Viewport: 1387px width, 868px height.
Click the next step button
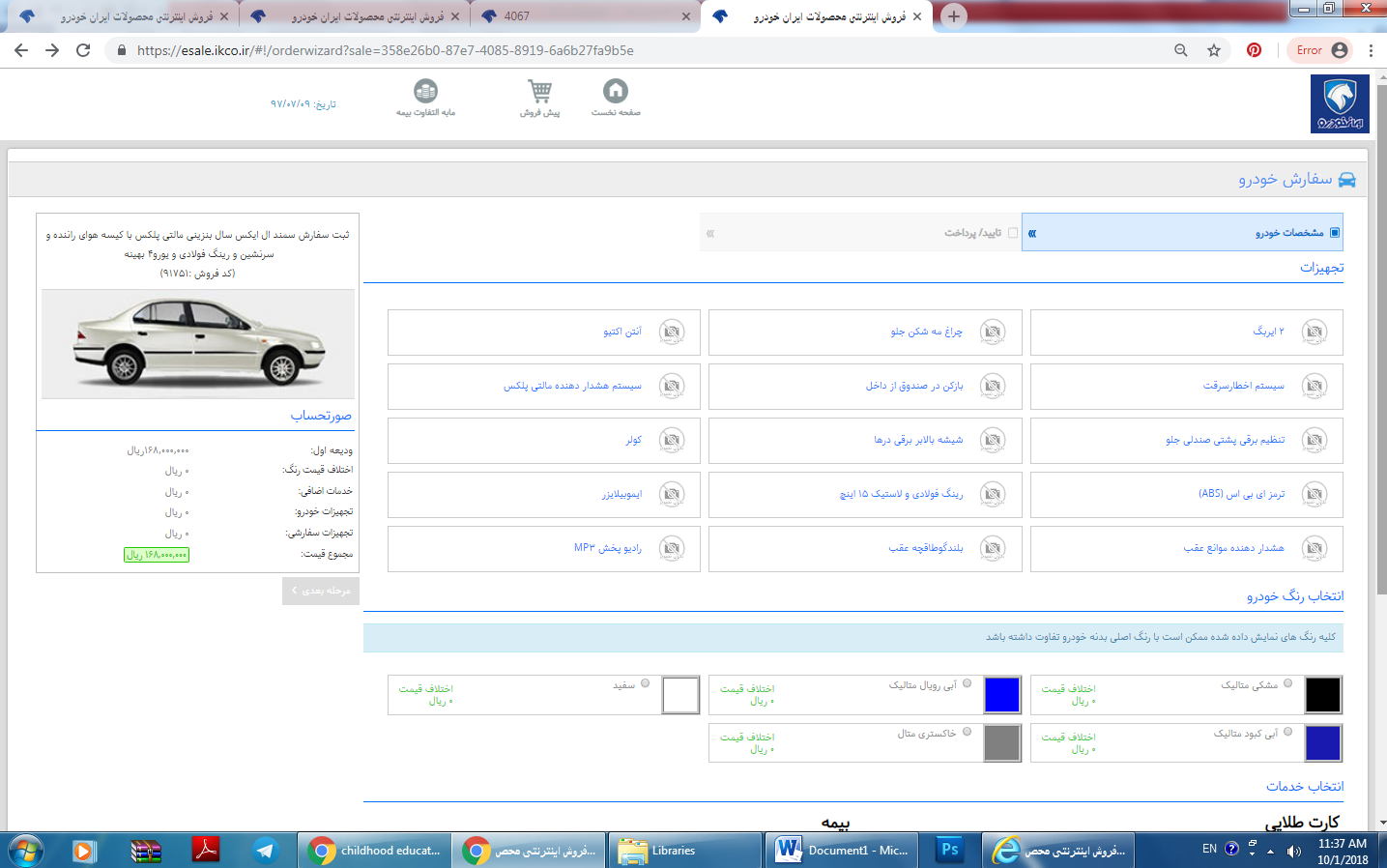(x=321, y=591)
